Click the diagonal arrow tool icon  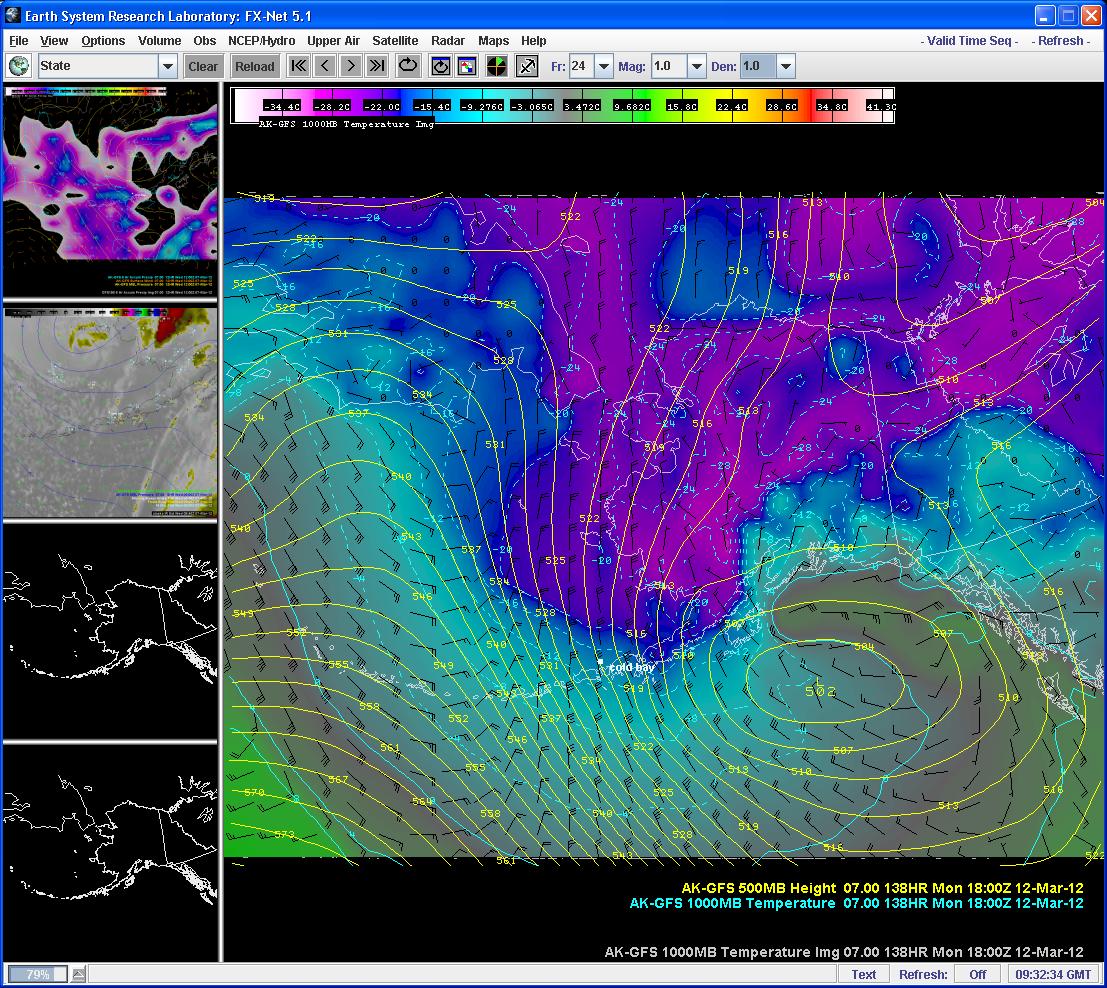tap(527, 67)
